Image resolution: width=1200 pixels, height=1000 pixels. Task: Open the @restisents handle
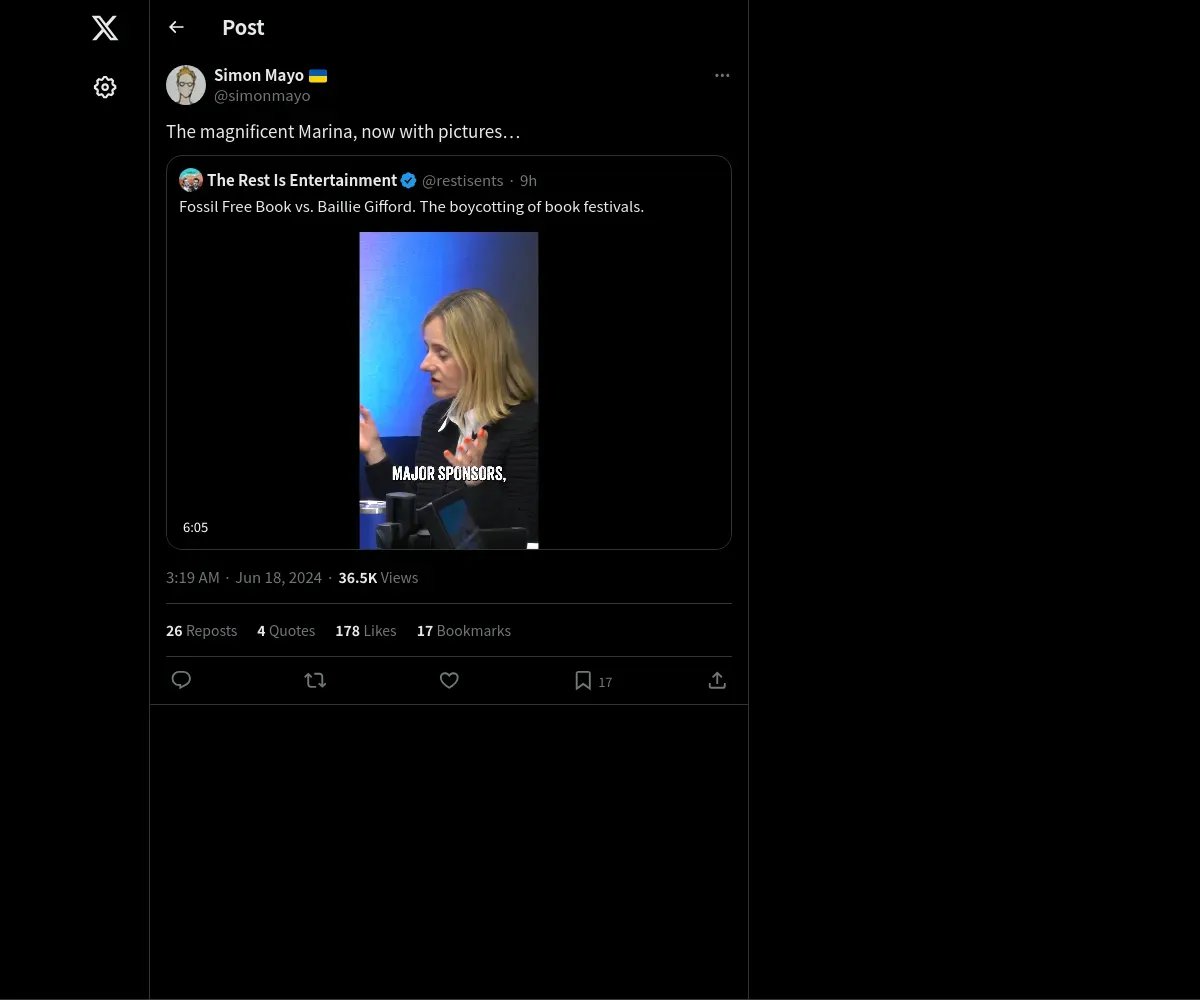pyautogui.click(x=462, y=180)
